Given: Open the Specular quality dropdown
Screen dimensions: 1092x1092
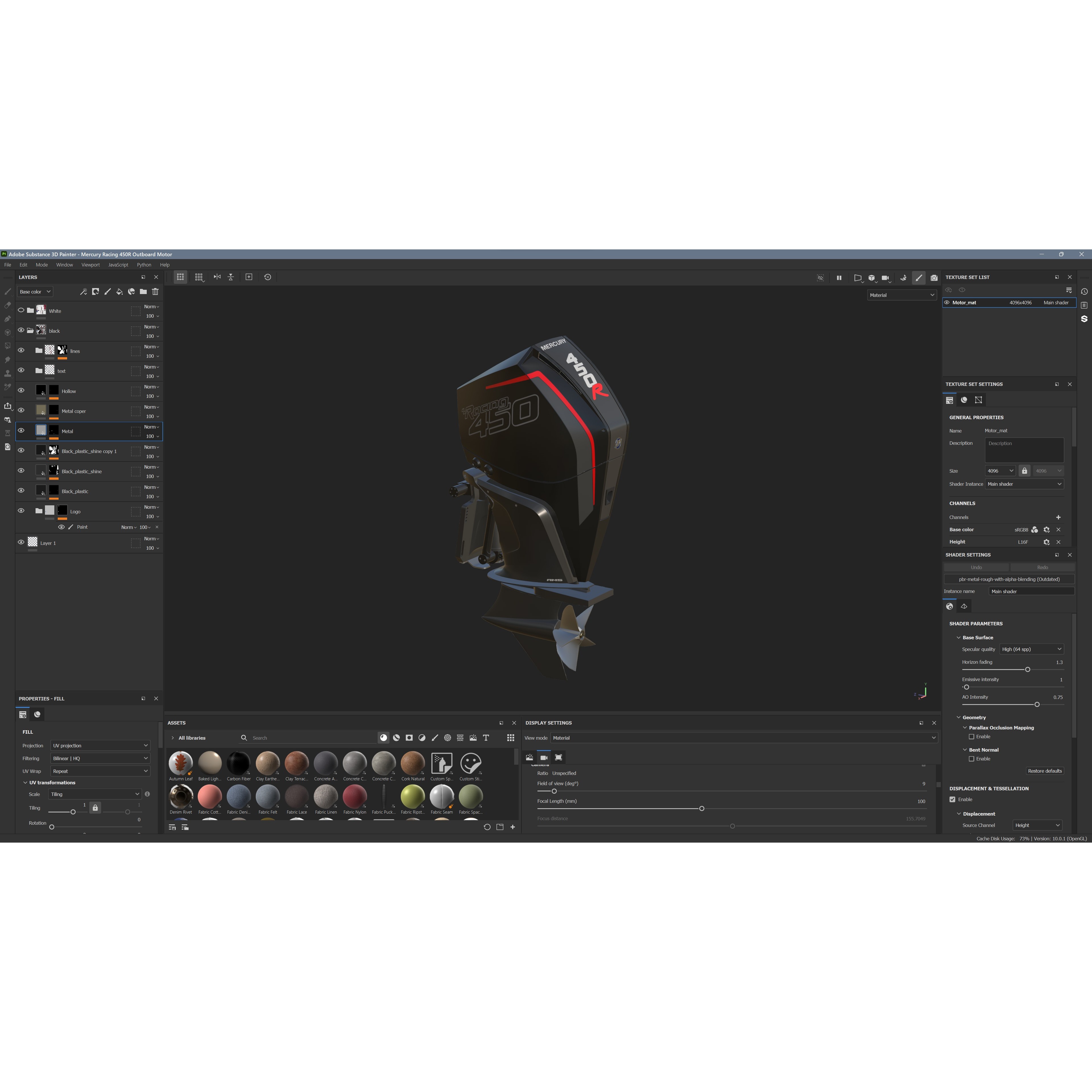Looking at the screenshot, I should [x=1031, y=649].
